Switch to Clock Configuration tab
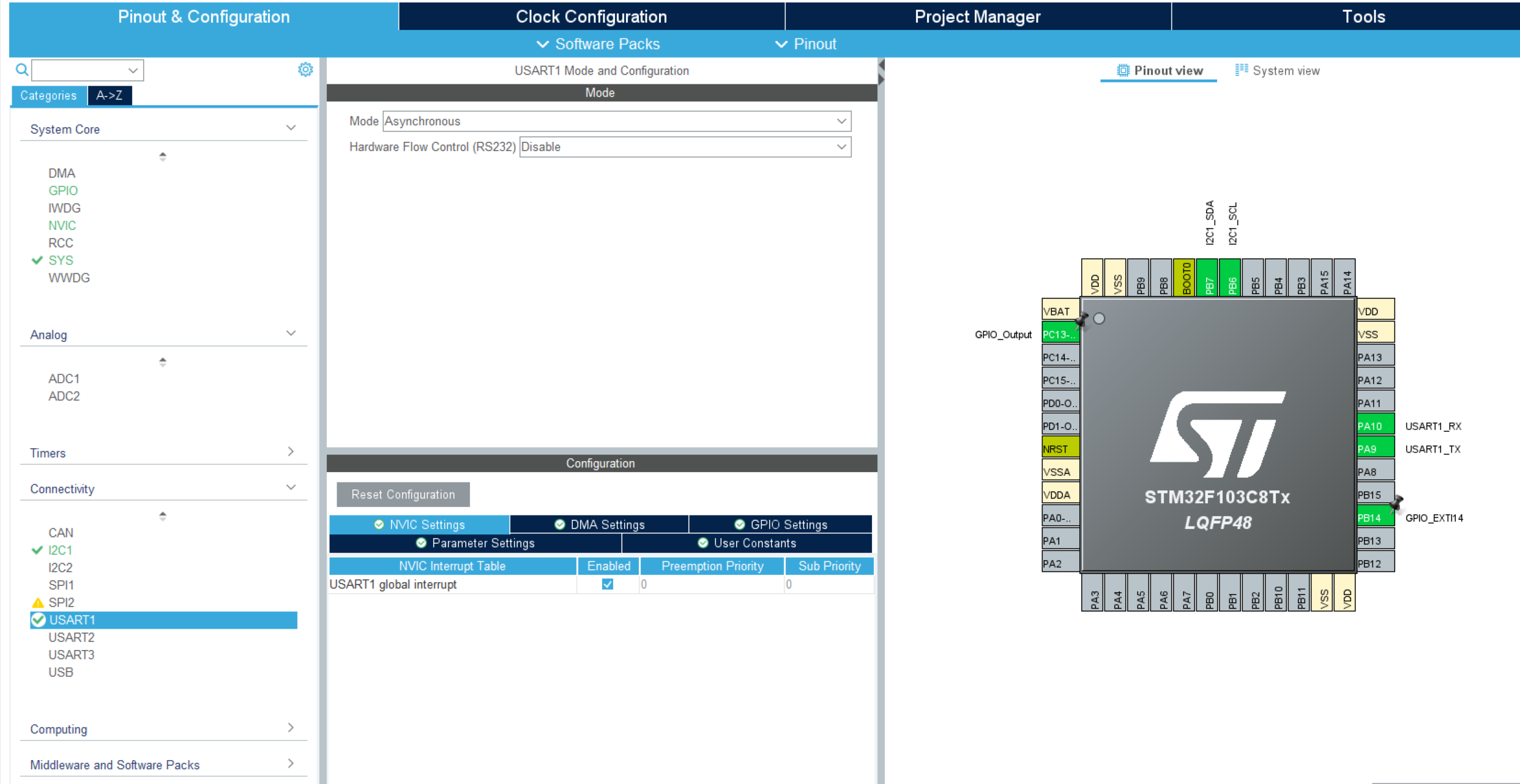Image resolution: width=1520 pixels, height=784 pixels. click(x=591, y=17)
